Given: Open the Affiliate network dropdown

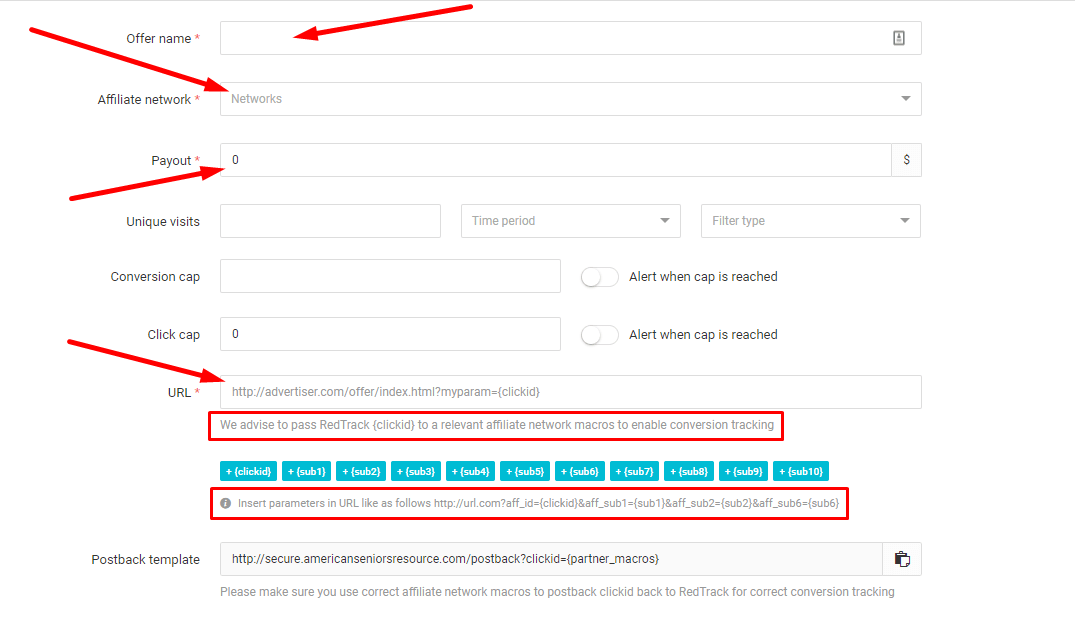Looking at the screenshot, I should pos(570,99).
